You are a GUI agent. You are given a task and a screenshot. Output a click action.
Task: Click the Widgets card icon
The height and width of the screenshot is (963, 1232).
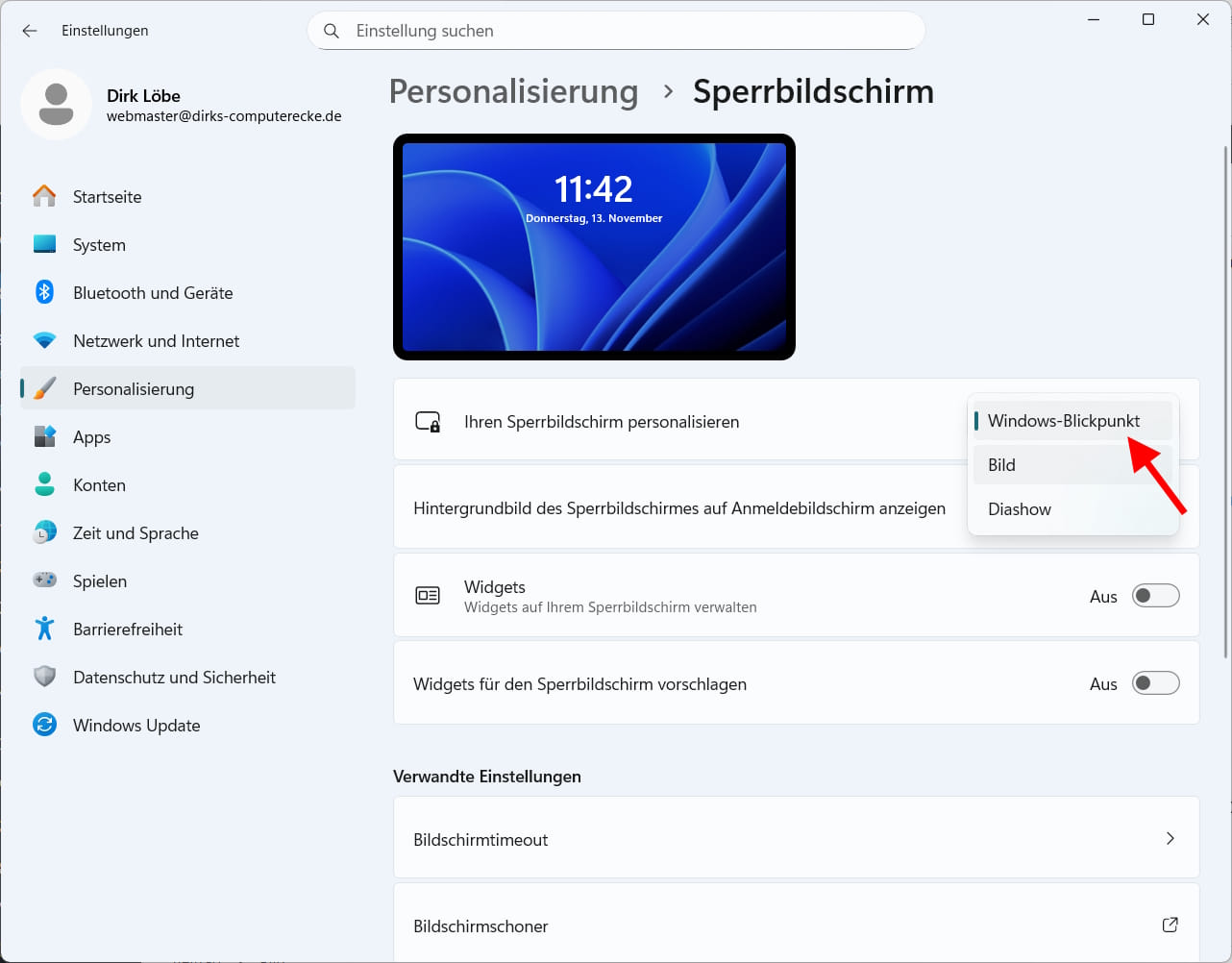tap(428, 596)
